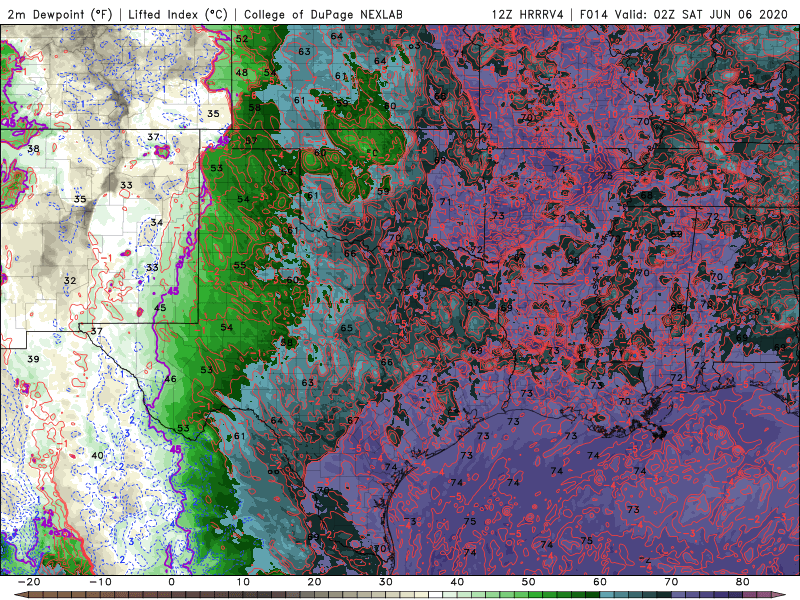Click the "38" dewpoint value on map
800x600 pixels.
33,148
